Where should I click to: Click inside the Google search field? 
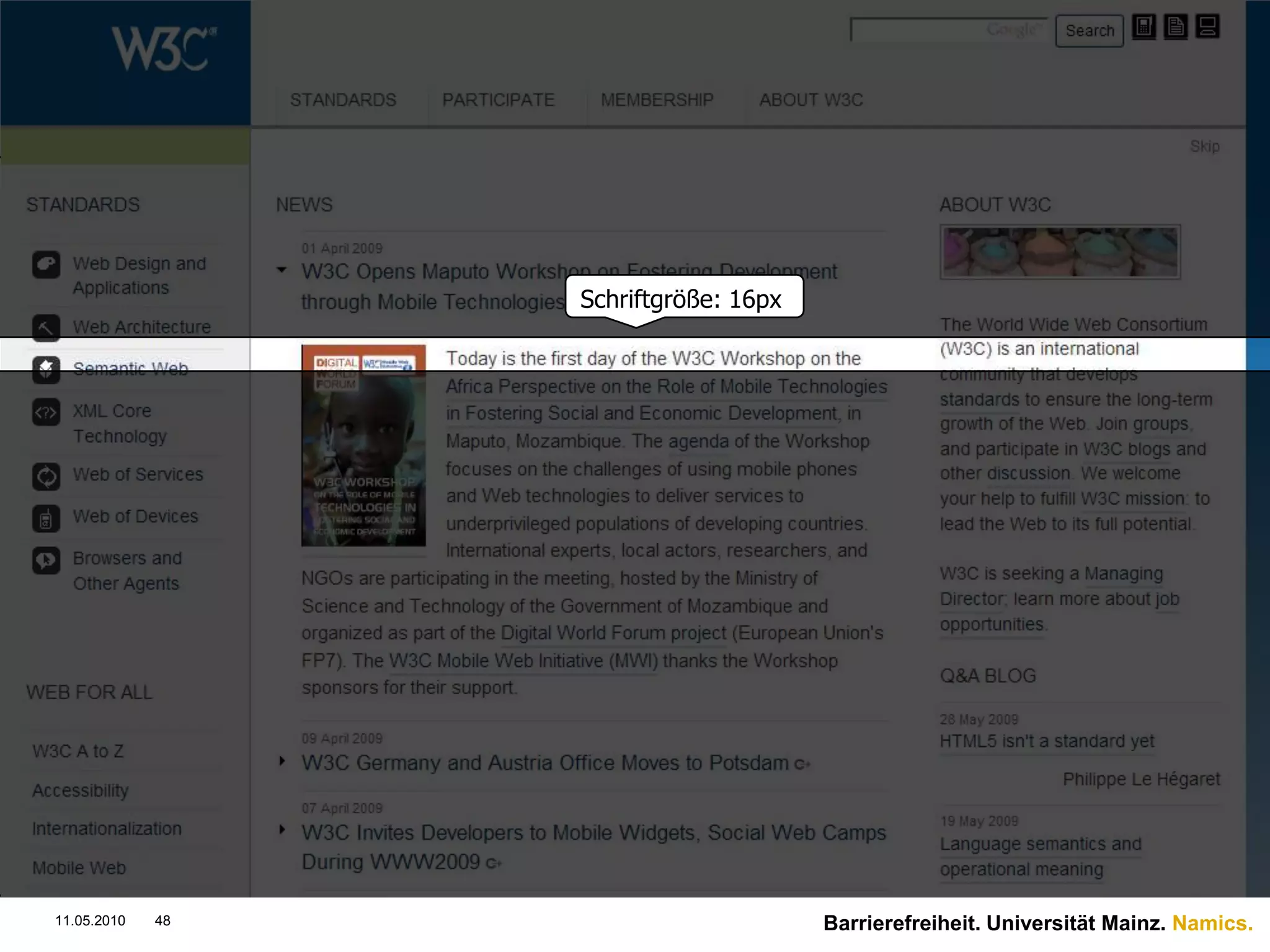coord(930,30)
